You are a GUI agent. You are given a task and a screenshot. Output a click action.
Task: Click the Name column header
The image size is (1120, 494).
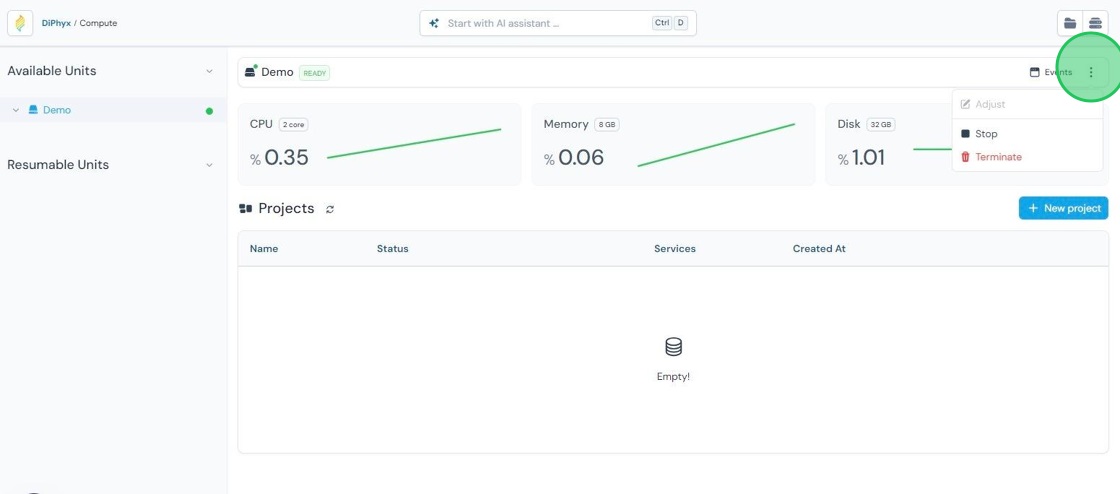coord(264,248)
